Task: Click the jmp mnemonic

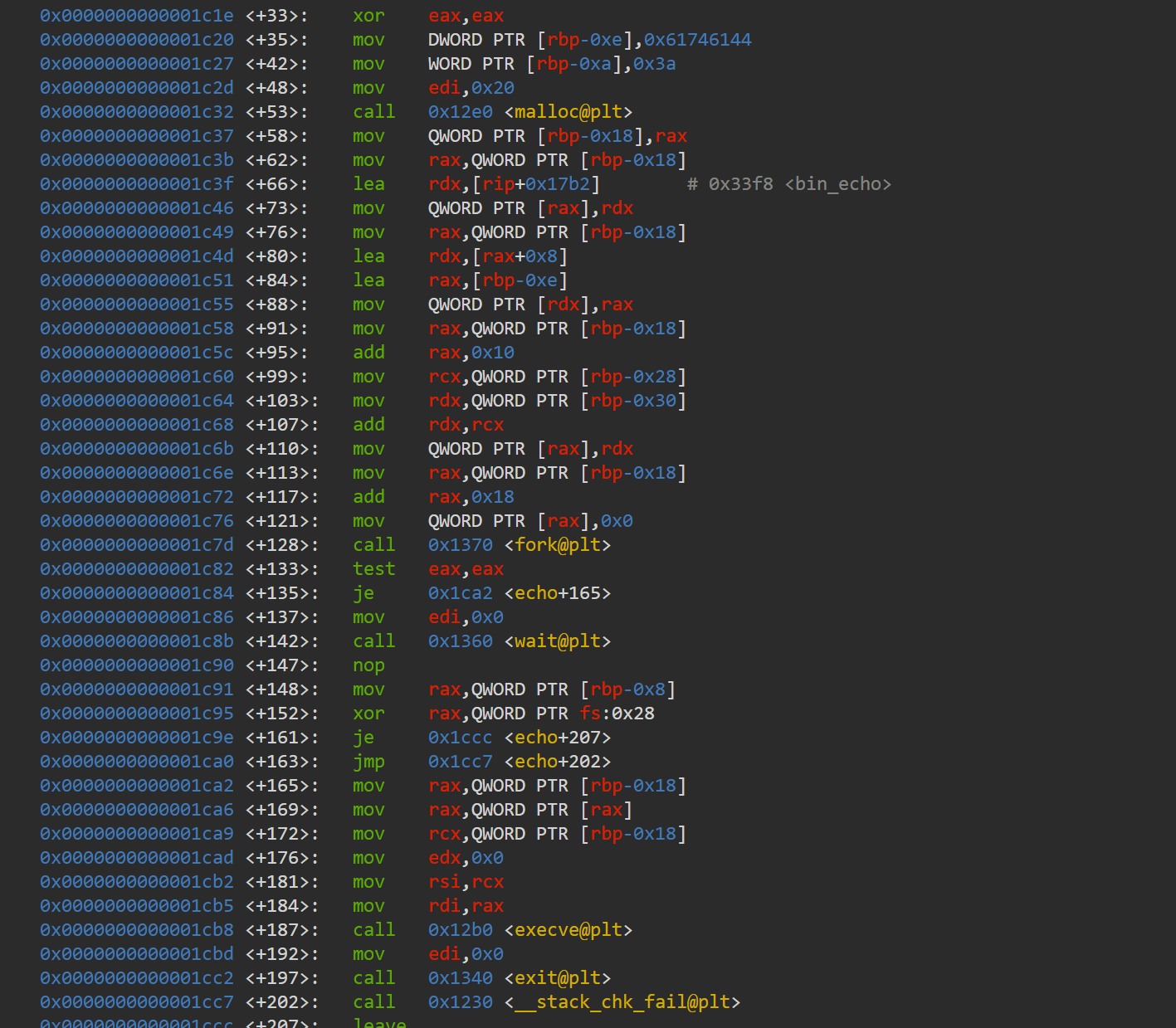Action: tap(368, 762)
